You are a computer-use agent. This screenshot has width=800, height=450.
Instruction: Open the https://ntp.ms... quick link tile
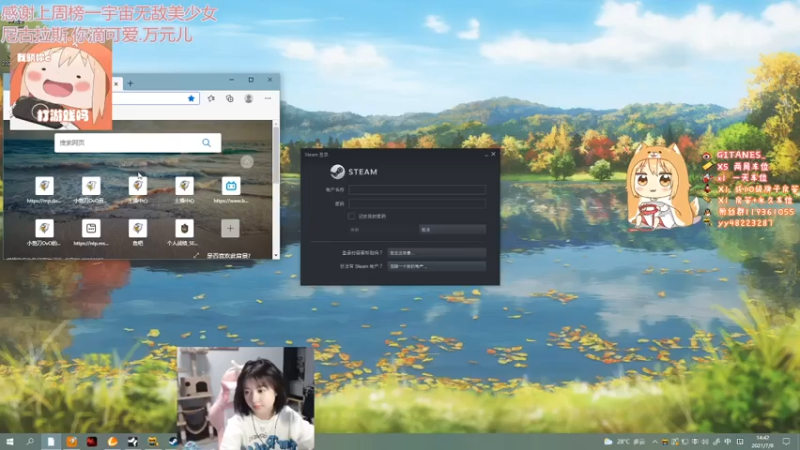[91, 233]
